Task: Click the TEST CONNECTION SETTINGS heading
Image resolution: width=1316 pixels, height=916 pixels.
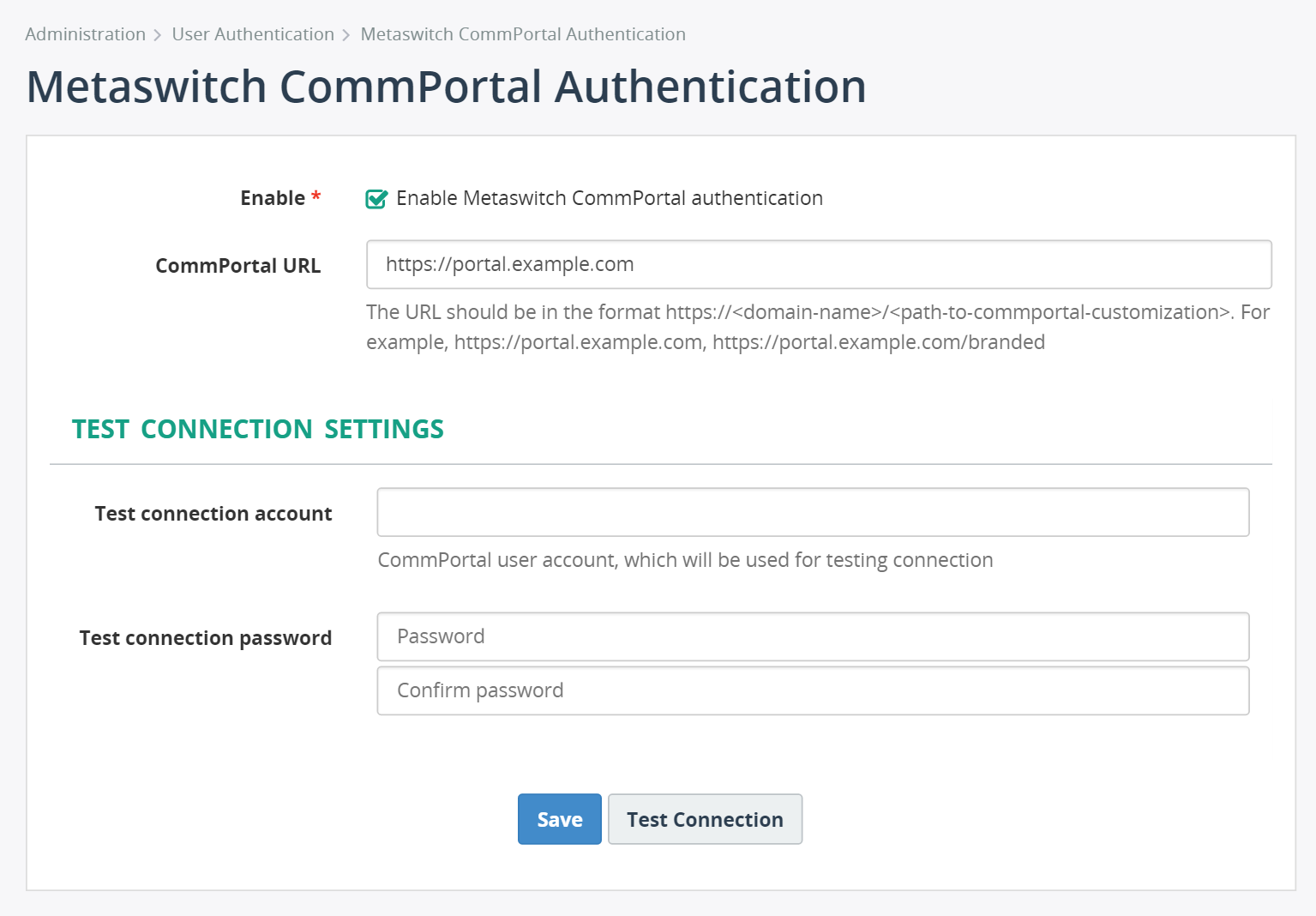Action: (258, 429)
